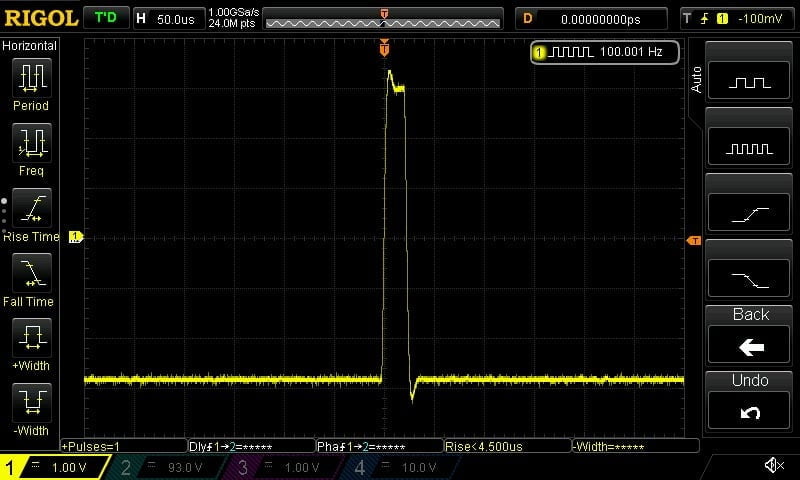The height and width of the screenshot is (480, 800).
Task: Click the multi-pulse square wave softkey
Action: point(749,146)
